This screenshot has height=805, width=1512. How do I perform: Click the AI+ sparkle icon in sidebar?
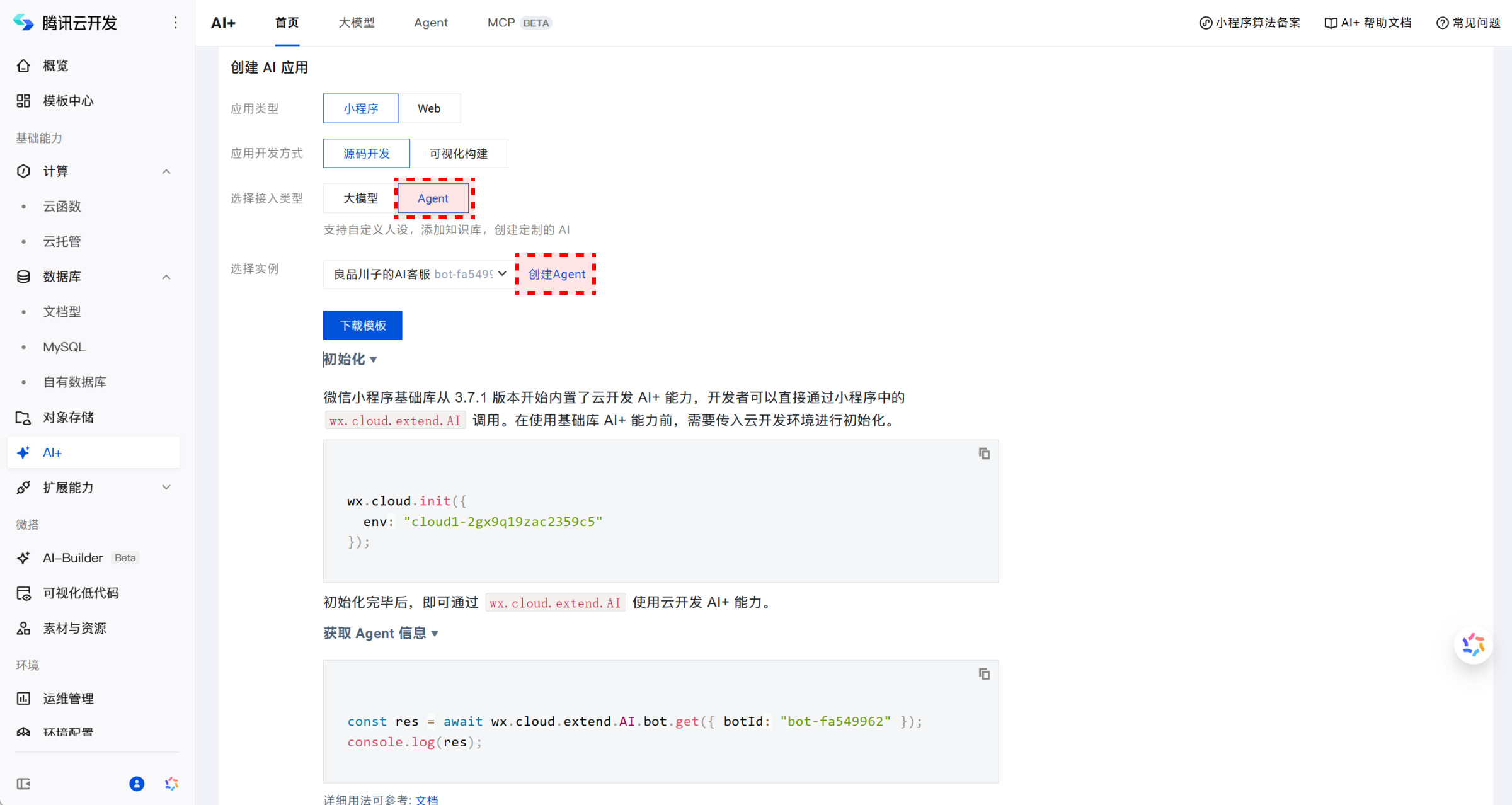(x=23, y=453)
